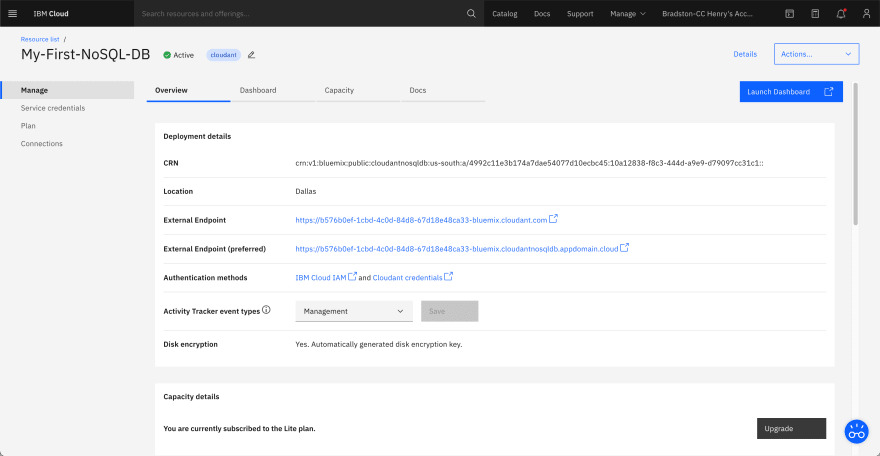Image resolution: width=880 pixels, height=456 pixels.
Task: Open the IBM Cloud IAM link
Action: click(320, 278)
